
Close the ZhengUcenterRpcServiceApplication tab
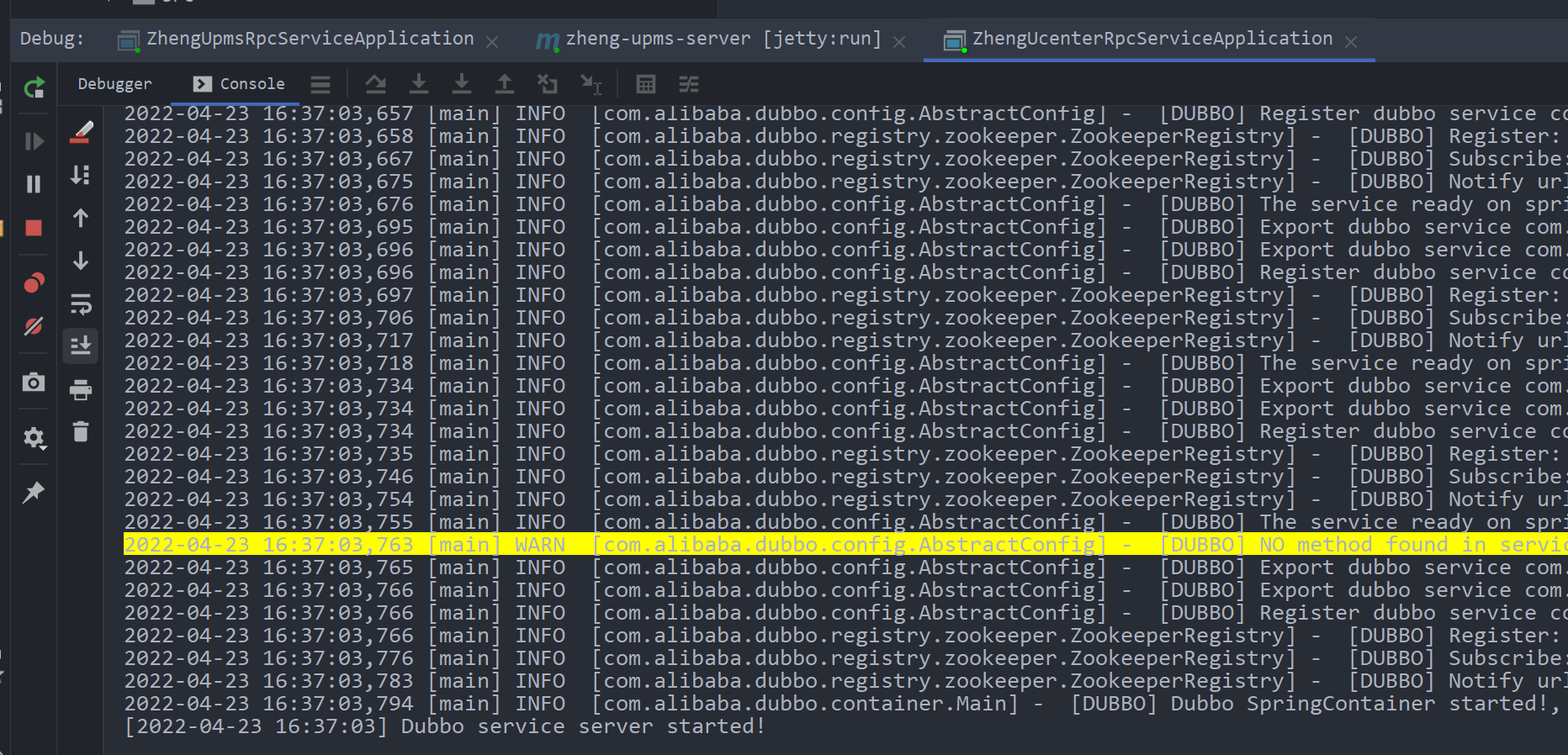(1351, 42)
